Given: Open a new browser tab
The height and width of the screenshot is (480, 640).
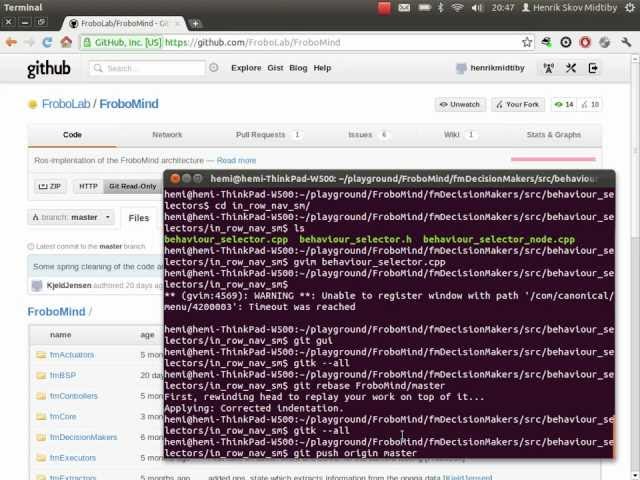Looking at the screenshot, I should [x=196, y=24].
